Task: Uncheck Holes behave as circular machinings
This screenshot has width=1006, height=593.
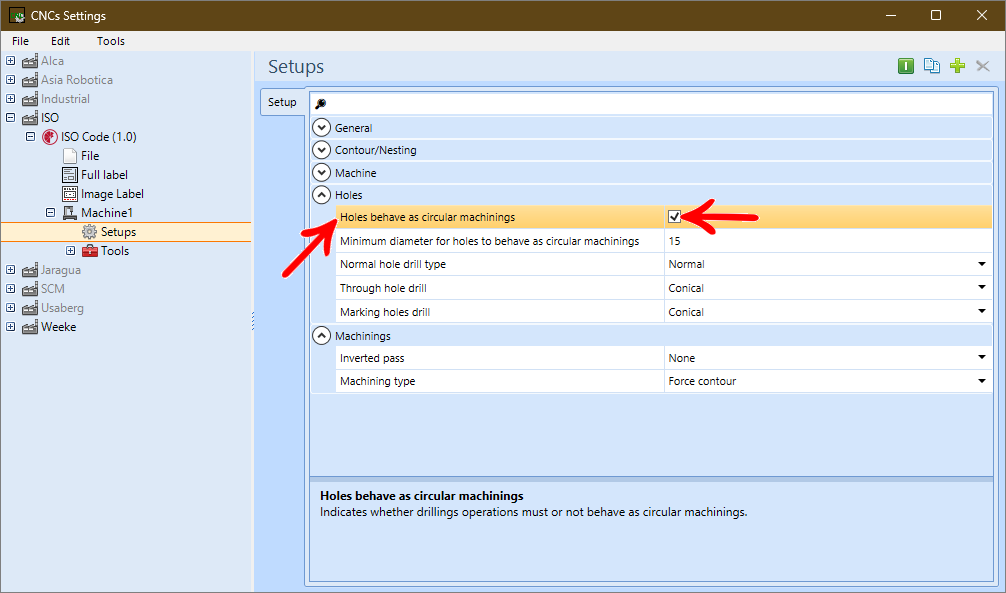Action: pos(675,217)
